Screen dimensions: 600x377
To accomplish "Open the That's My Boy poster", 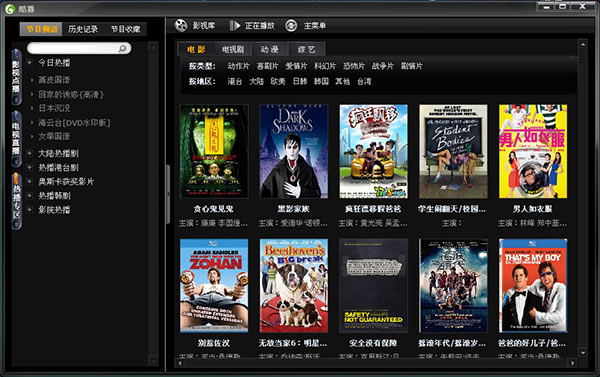I will pos(533,286).
